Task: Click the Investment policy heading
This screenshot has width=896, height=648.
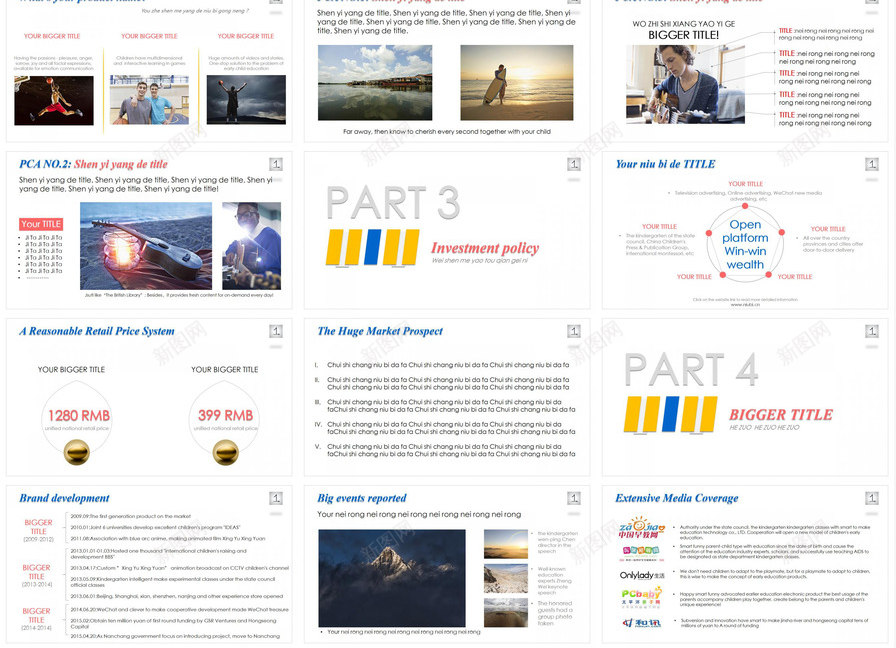Action: point(485,248)
